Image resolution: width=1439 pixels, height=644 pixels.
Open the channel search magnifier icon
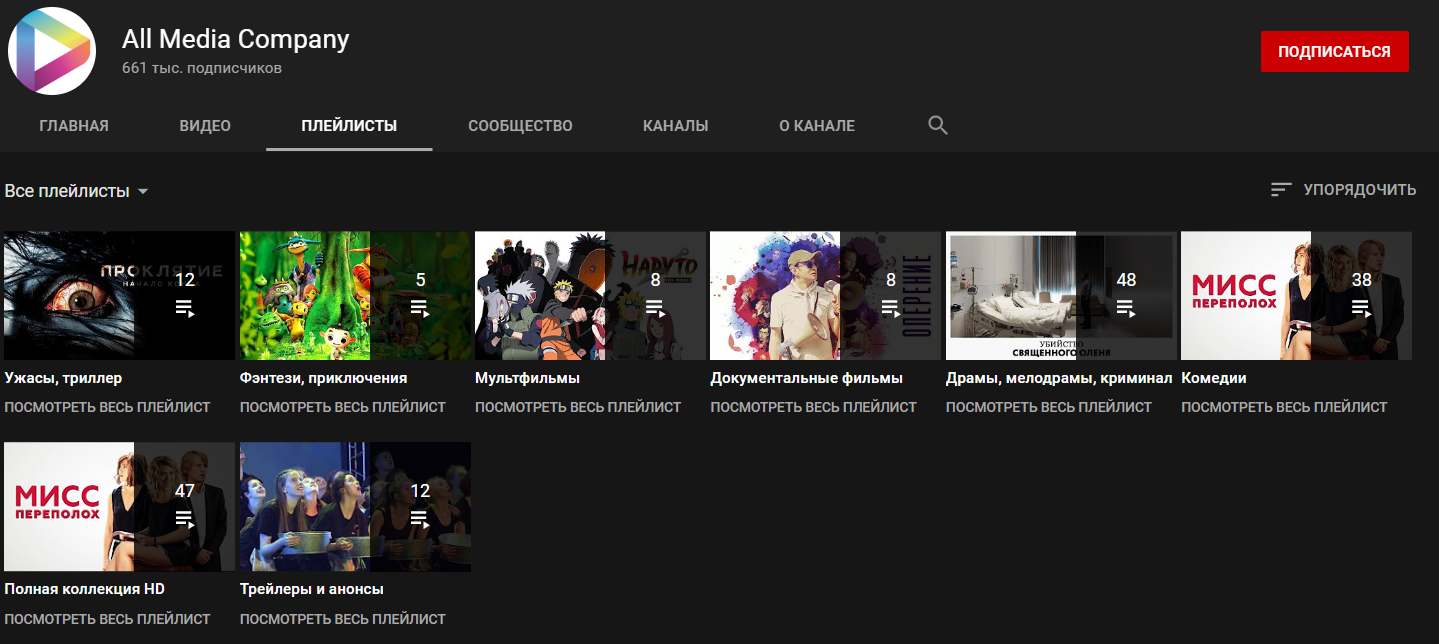937,126
